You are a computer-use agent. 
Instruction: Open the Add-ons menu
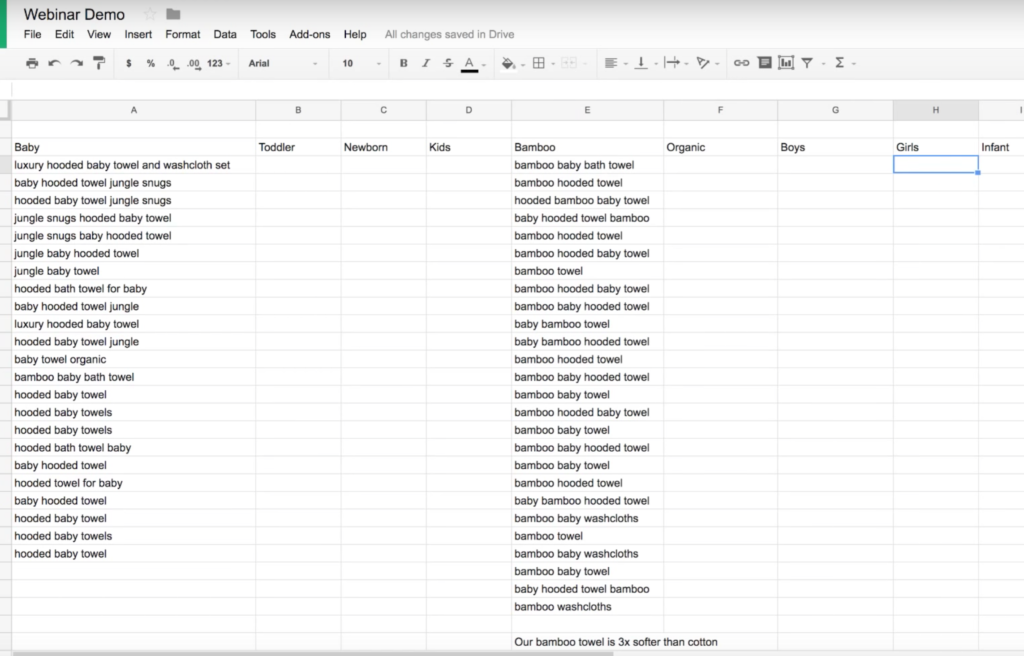pyautogui.click(x=309, y=34)
